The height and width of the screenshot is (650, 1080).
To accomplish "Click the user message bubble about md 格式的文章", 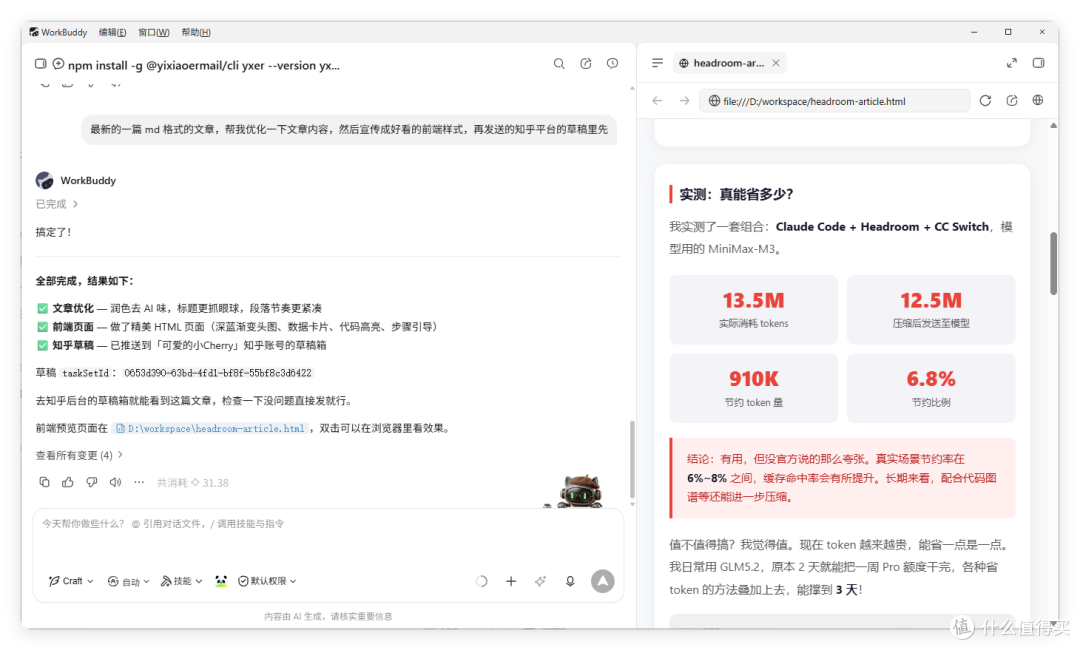I will (349, 129).
